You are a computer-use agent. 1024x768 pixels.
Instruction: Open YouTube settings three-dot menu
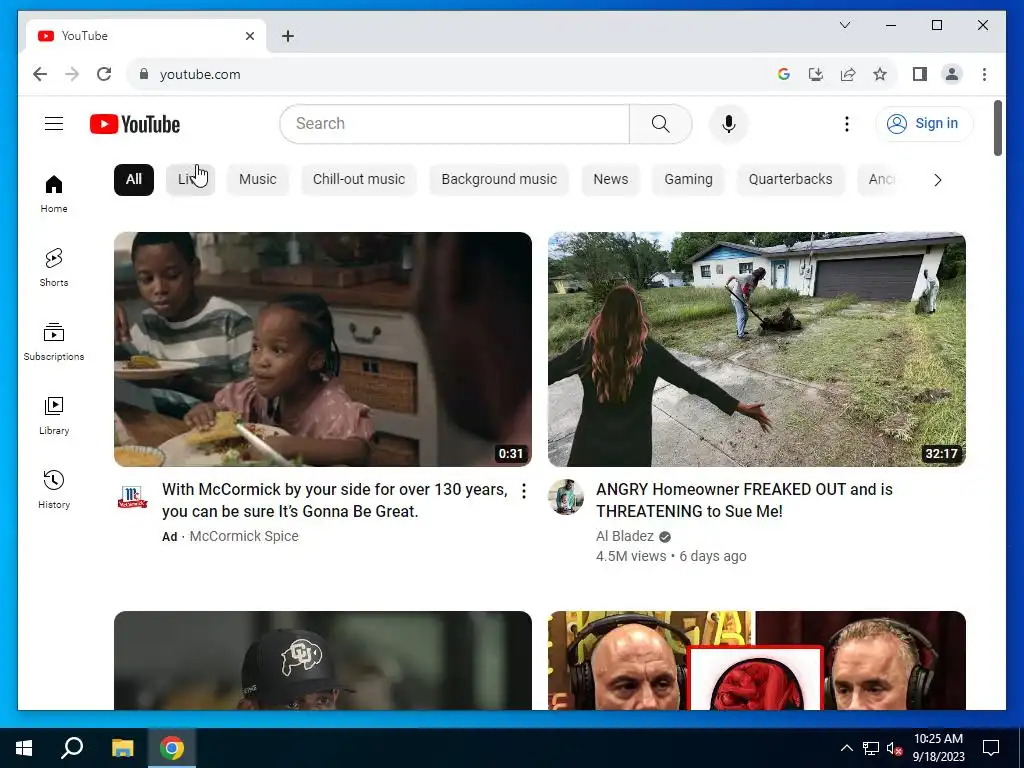click(846, 123)
